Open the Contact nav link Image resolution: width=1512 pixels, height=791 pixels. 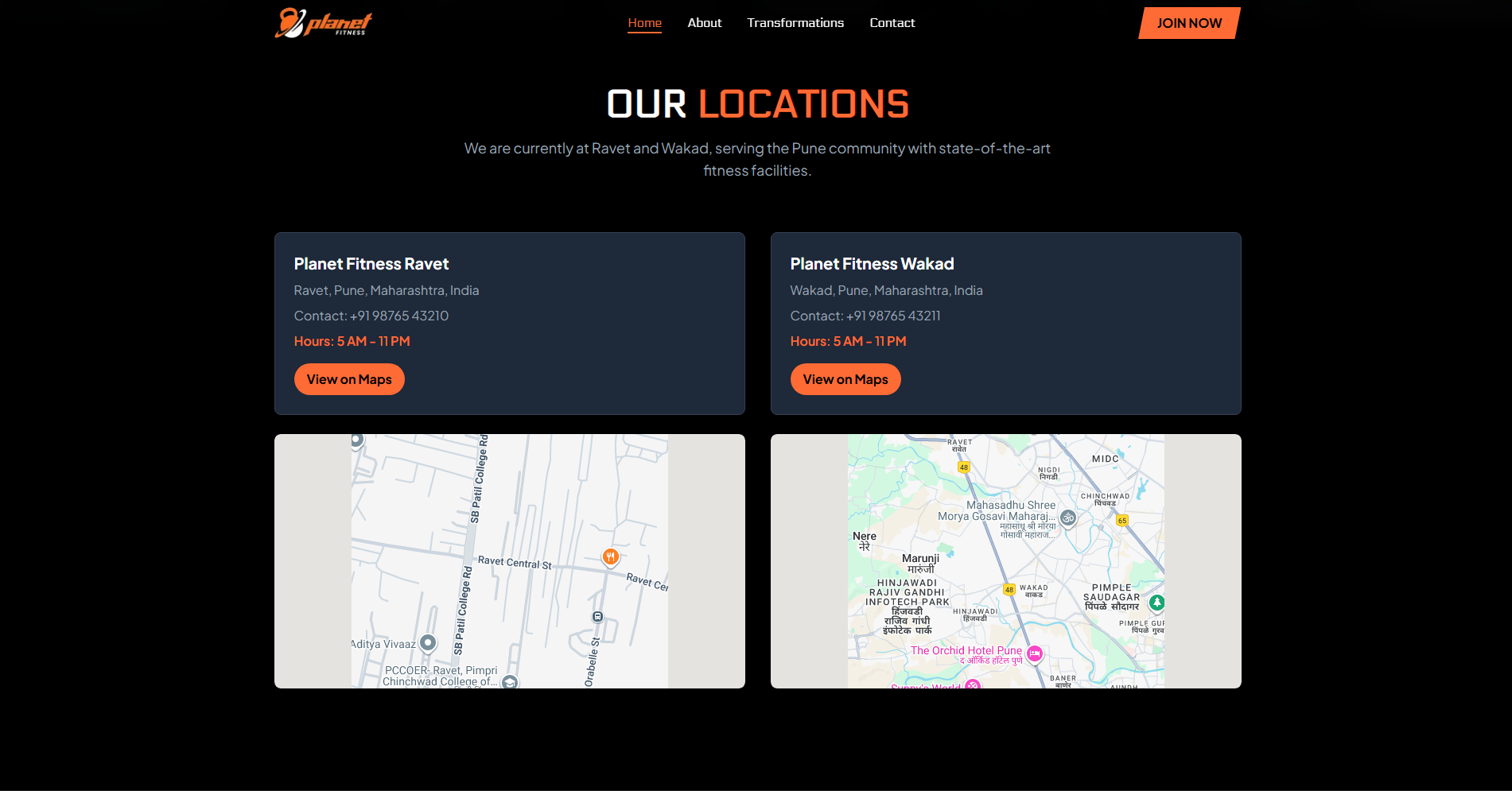pyautogui.click(x=892, y=23)
